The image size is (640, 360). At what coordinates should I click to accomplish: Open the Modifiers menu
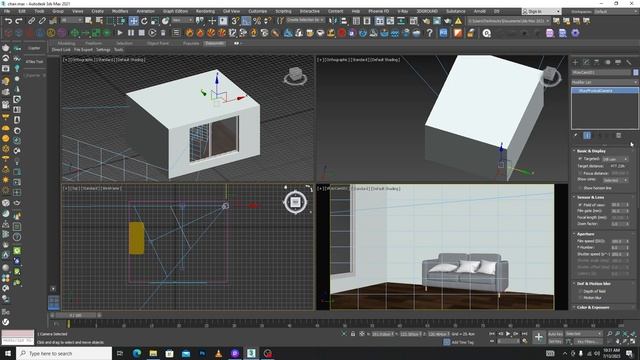pos(120,11)
